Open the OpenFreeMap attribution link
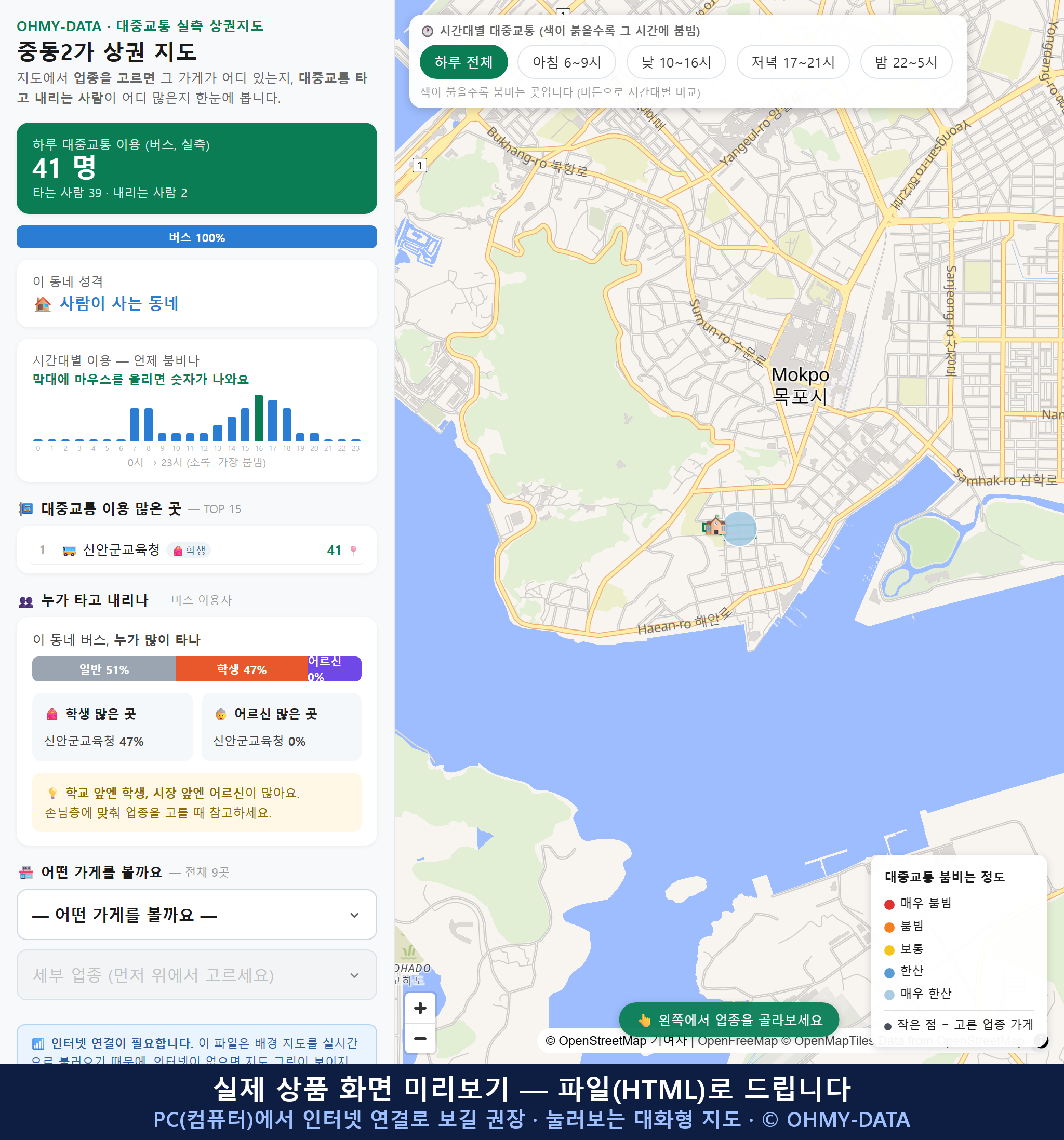Image resolution: width=1064 pixels, height=1140 pixels. click(738, 1040)
